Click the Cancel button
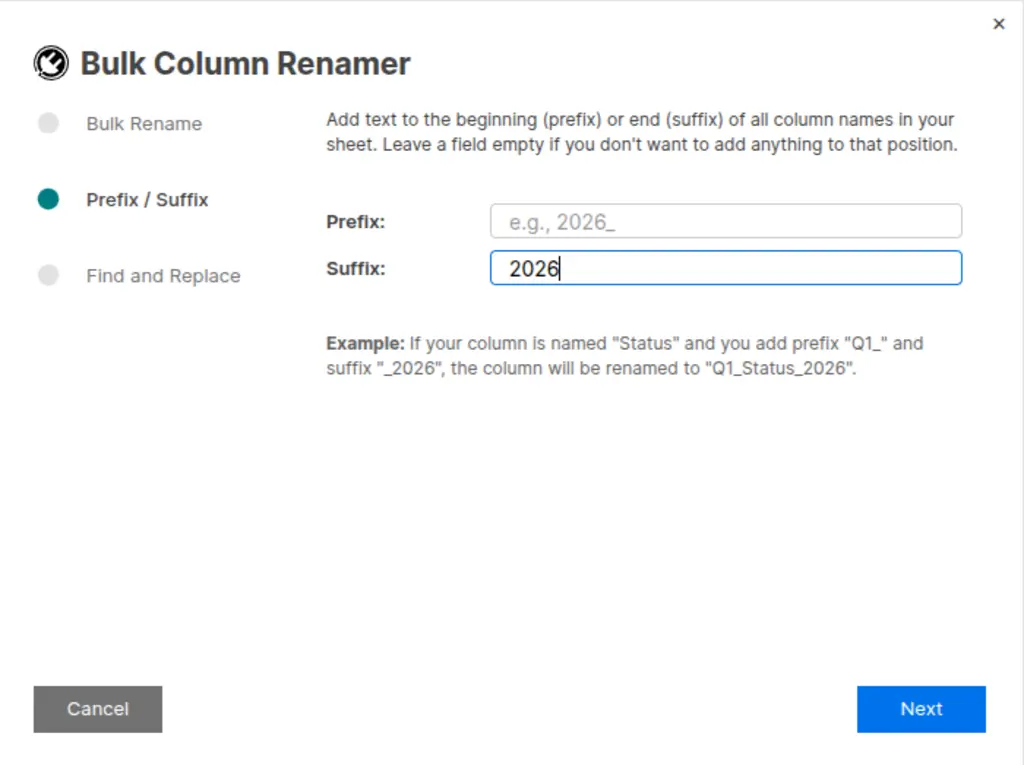1024x765 pixels. pos(98,709)
